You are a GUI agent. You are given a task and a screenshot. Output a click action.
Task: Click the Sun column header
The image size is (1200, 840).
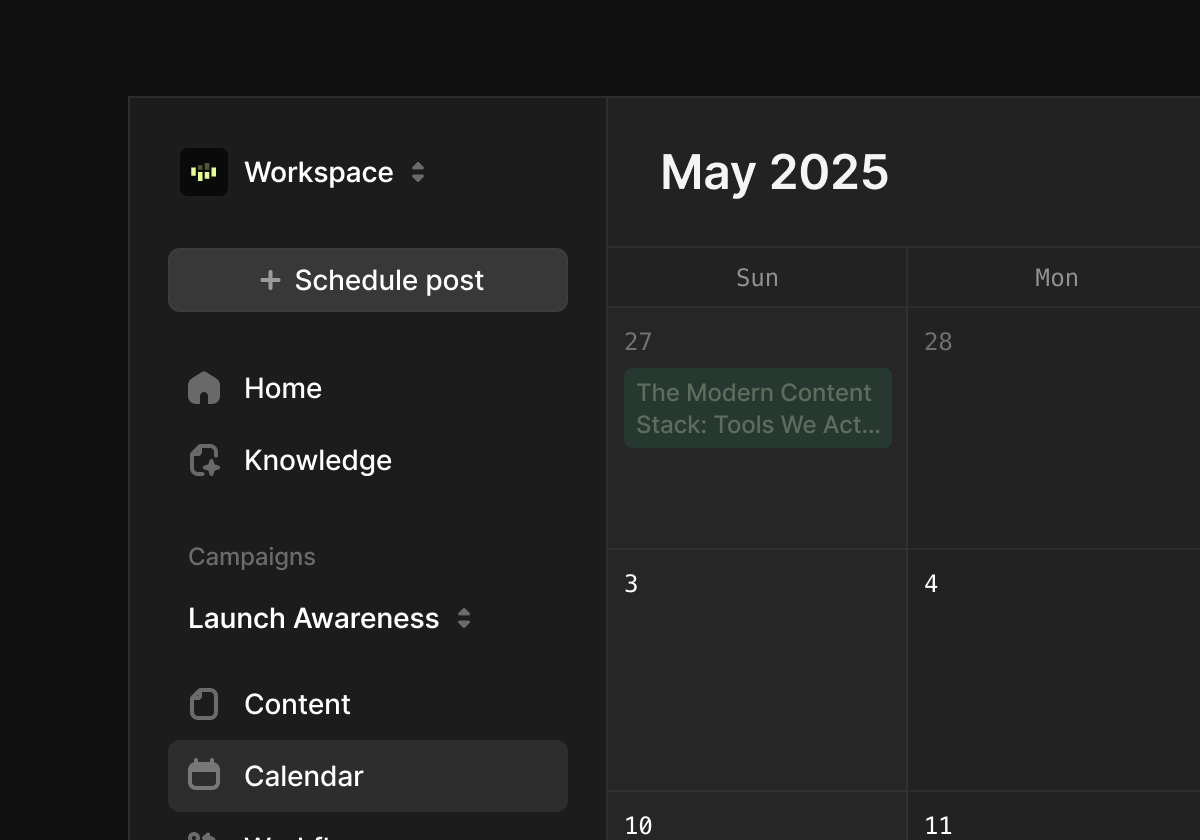point(757,278)
